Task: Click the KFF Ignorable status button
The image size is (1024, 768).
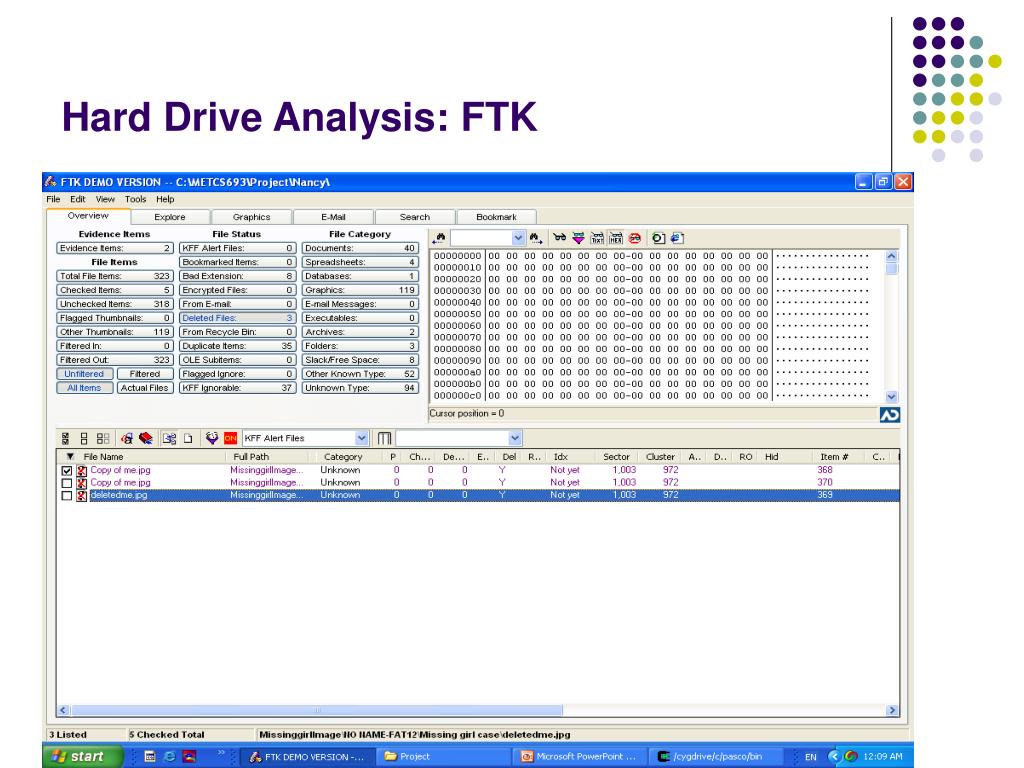Action: coord(238,388)
